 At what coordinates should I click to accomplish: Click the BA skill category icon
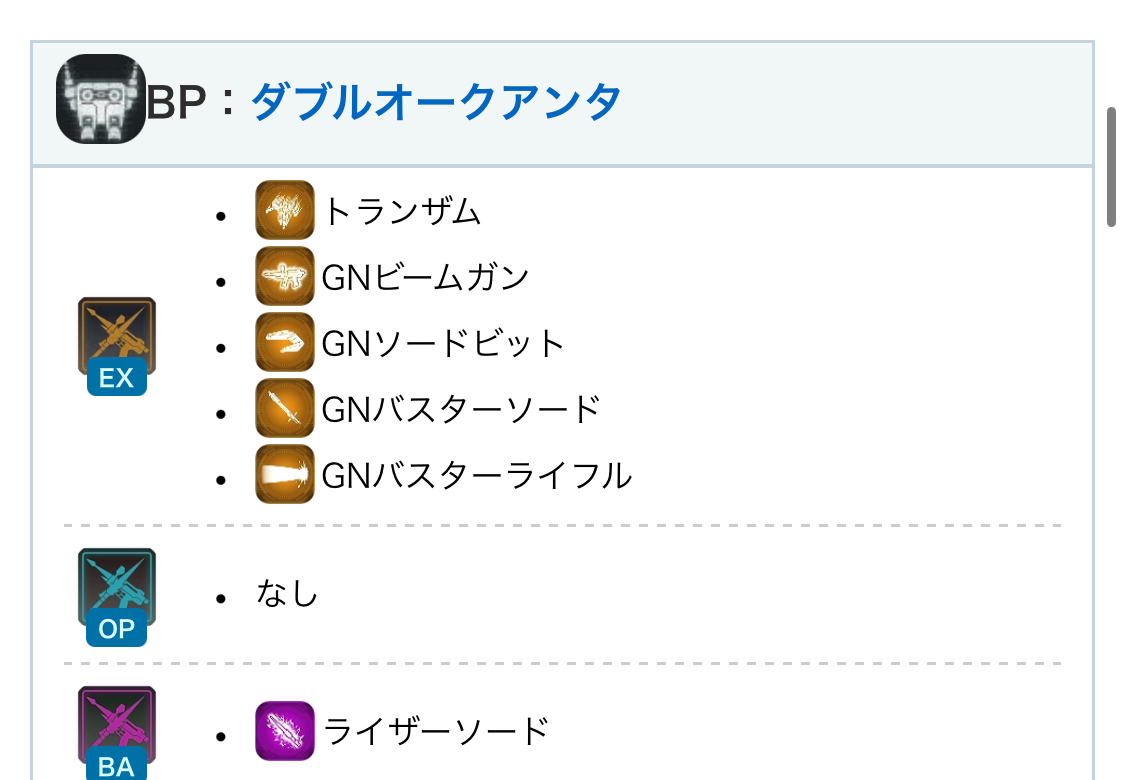117,733
